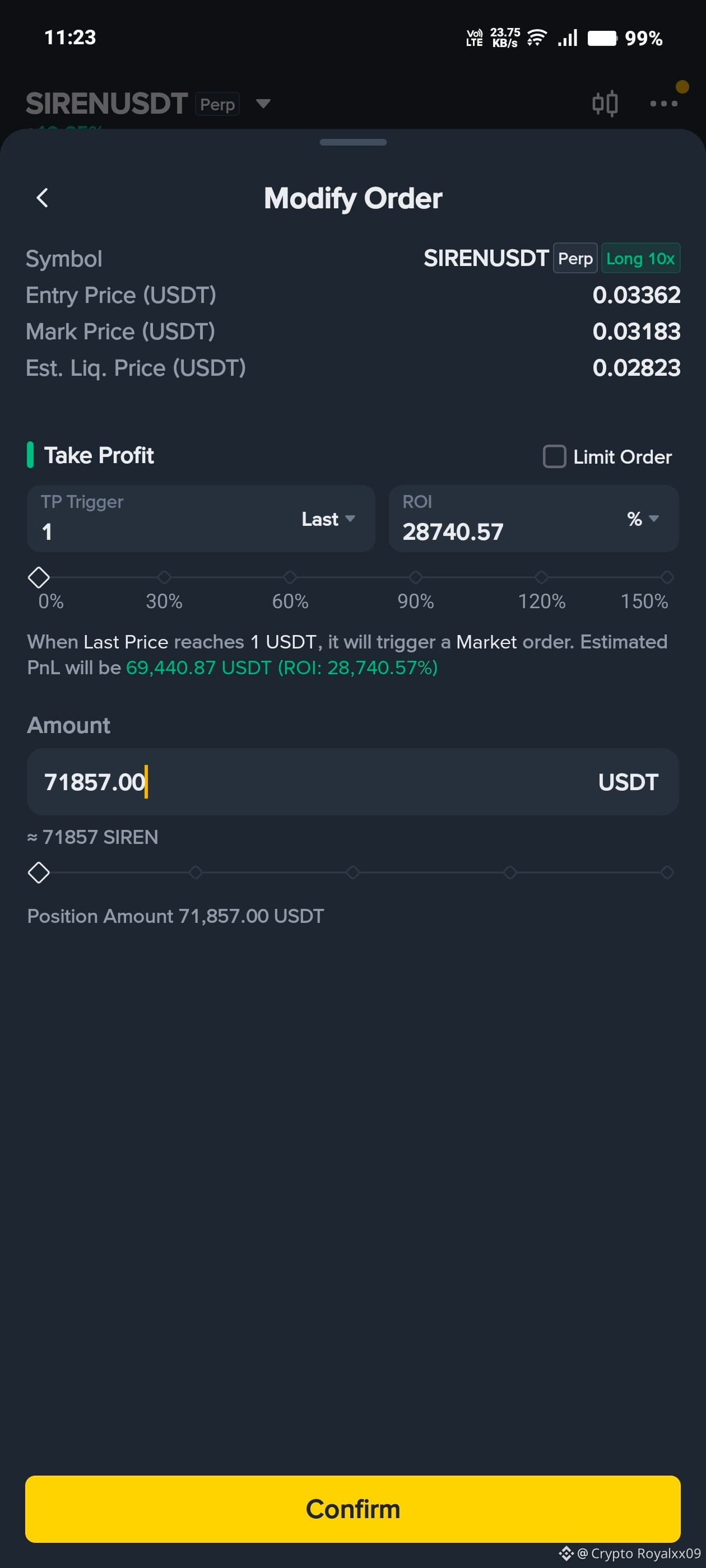
Task: Confirm the modified order
Action: pyautogui.click(x=352, y=1509)
